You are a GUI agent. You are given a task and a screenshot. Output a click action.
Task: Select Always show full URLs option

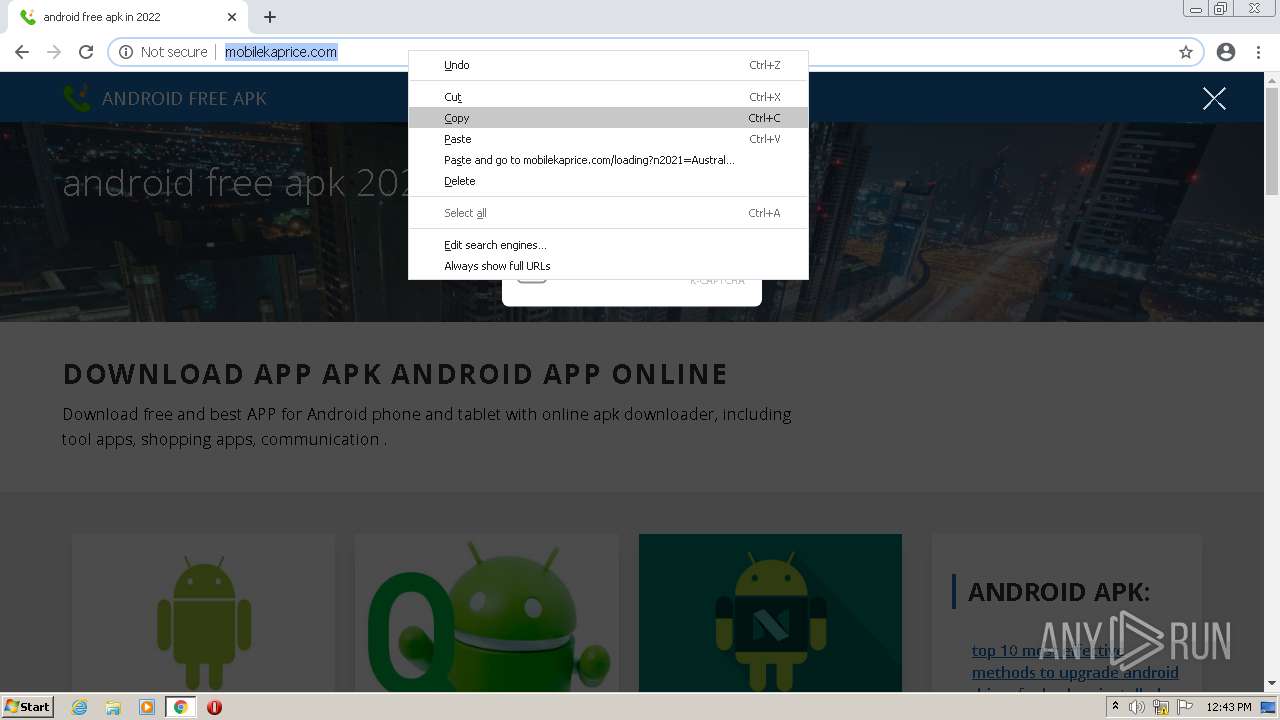608,266
